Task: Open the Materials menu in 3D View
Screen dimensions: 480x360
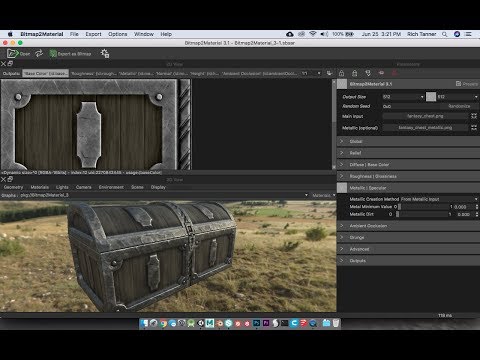Action: pyautogui.click(x=40, y=187)
